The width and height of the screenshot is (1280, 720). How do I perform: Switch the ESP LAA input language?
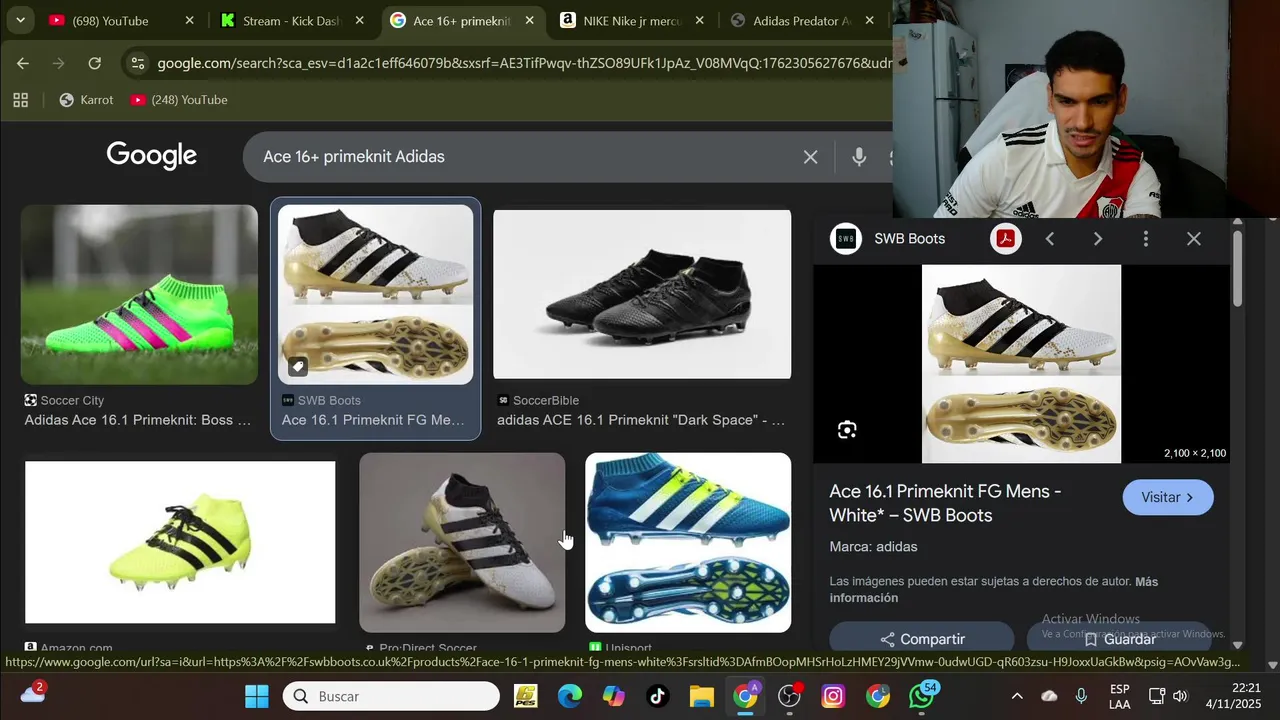click(x=1120, y=697)
